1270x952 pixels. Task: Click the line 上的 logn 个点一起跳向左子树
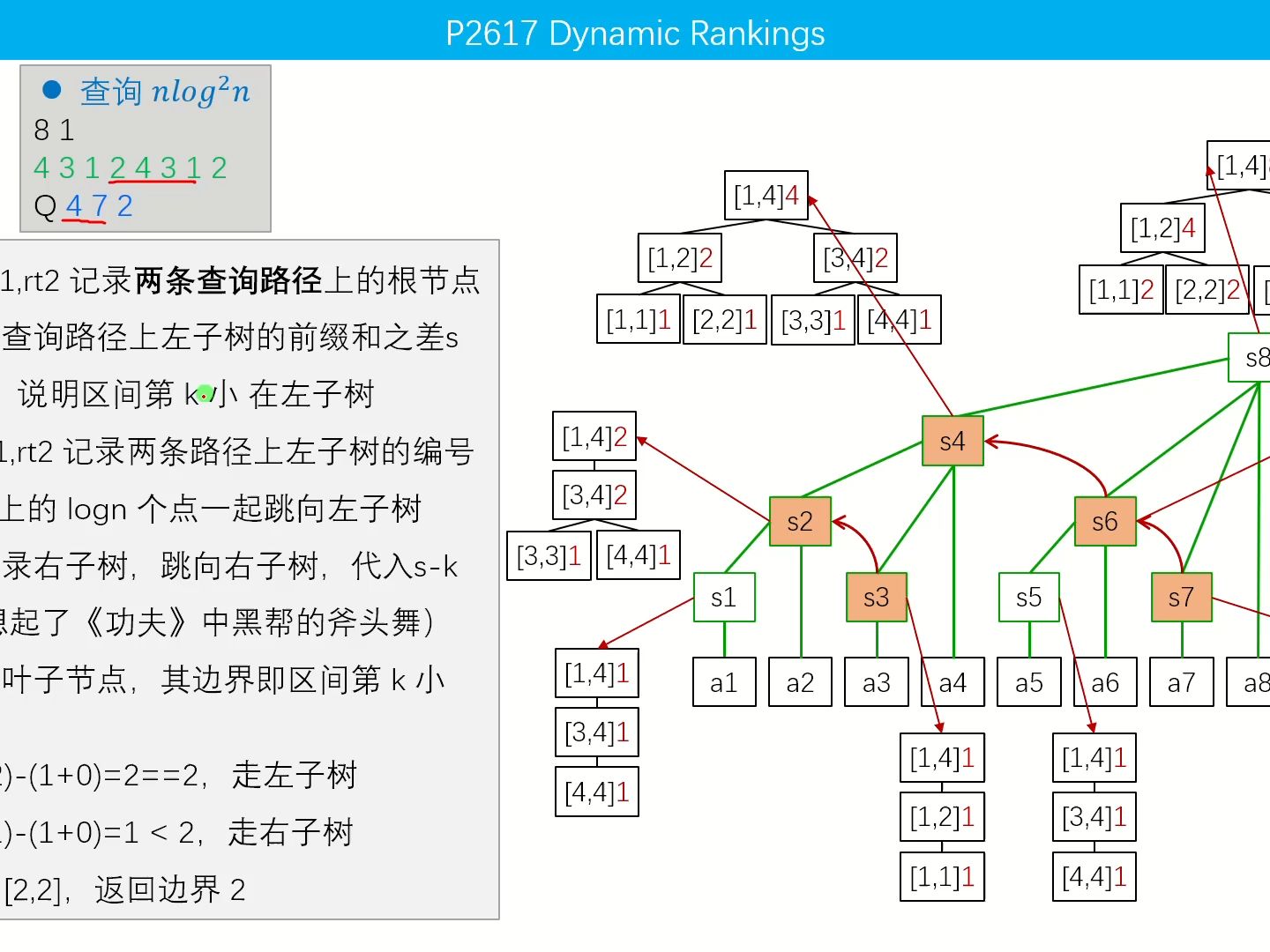[211, 509]
